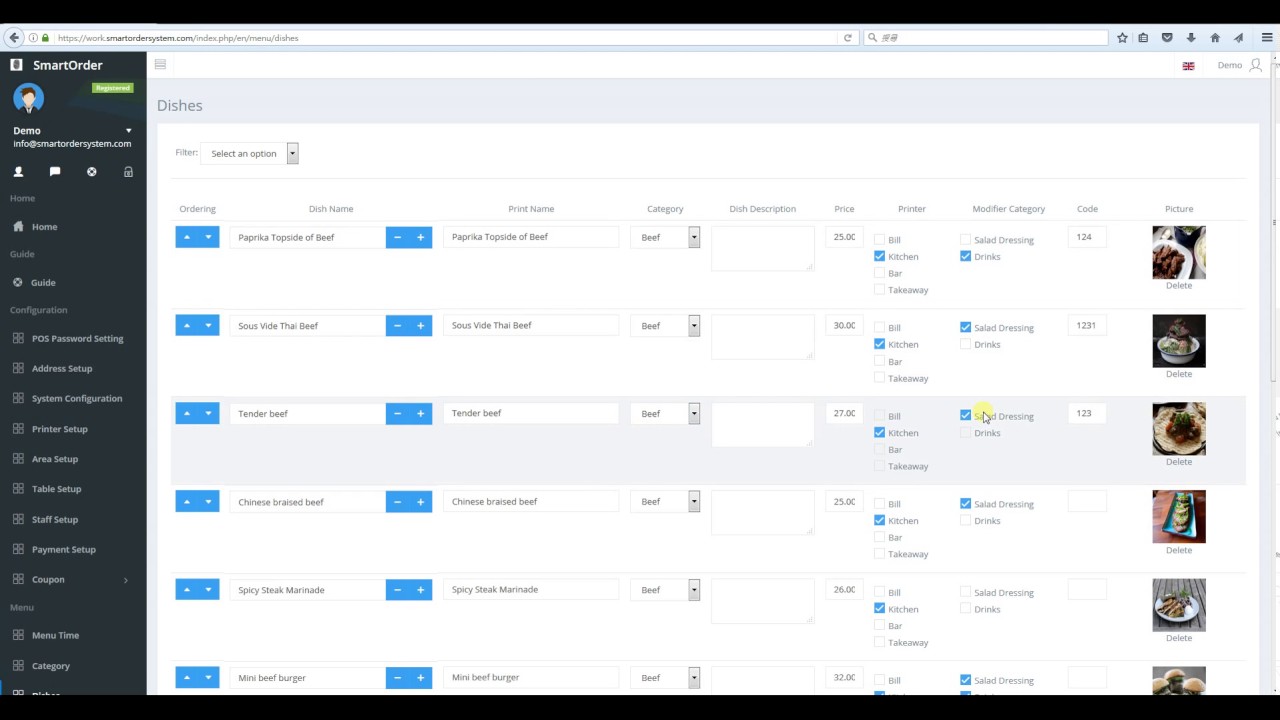The width and height of the screenshot is (1280, 720).
Task: Click the Dish Name field for Tender beef
Action: [x=307, y=413]
